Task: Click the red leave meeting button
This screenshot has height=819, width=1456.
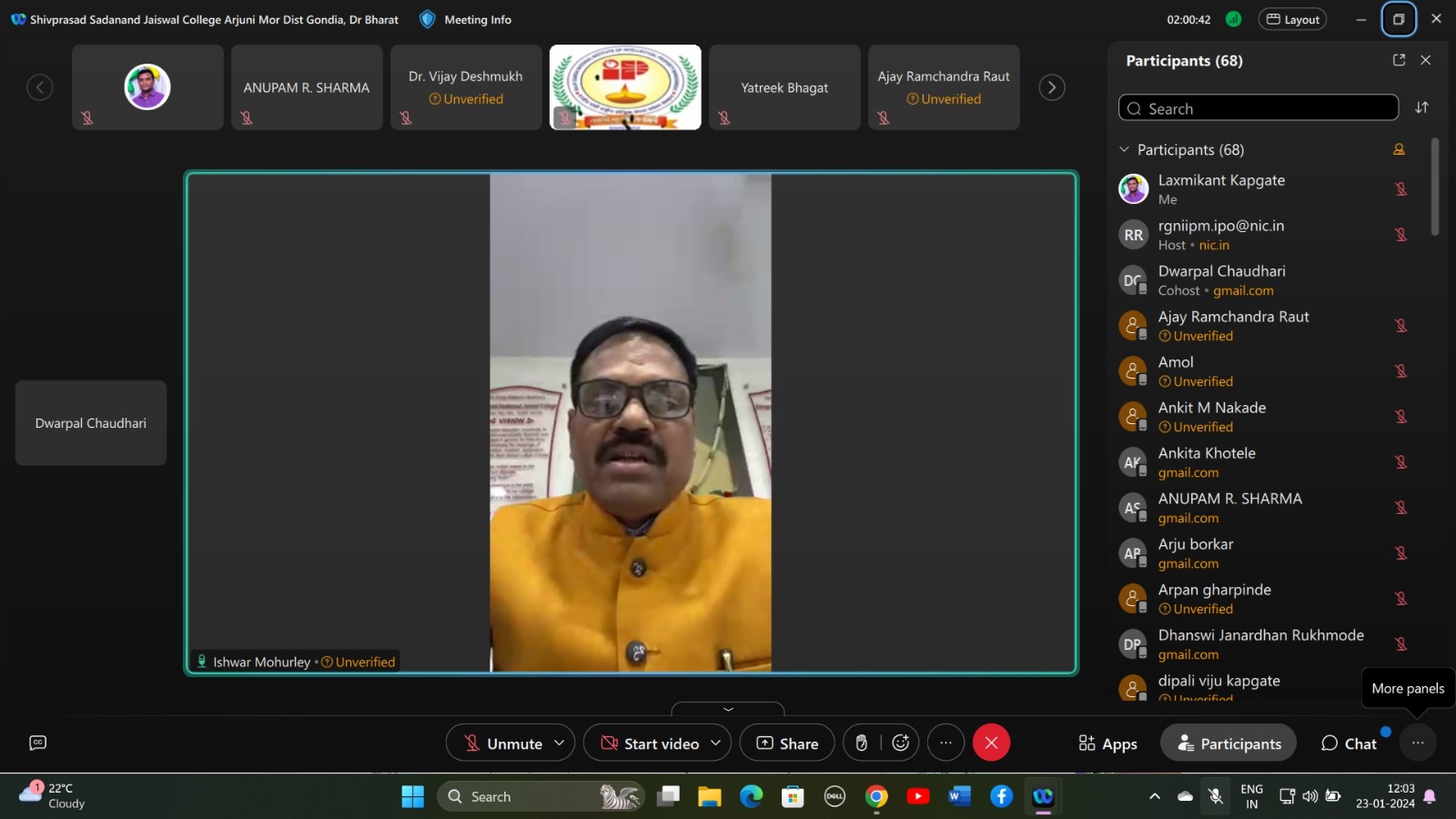Action: 991,743
